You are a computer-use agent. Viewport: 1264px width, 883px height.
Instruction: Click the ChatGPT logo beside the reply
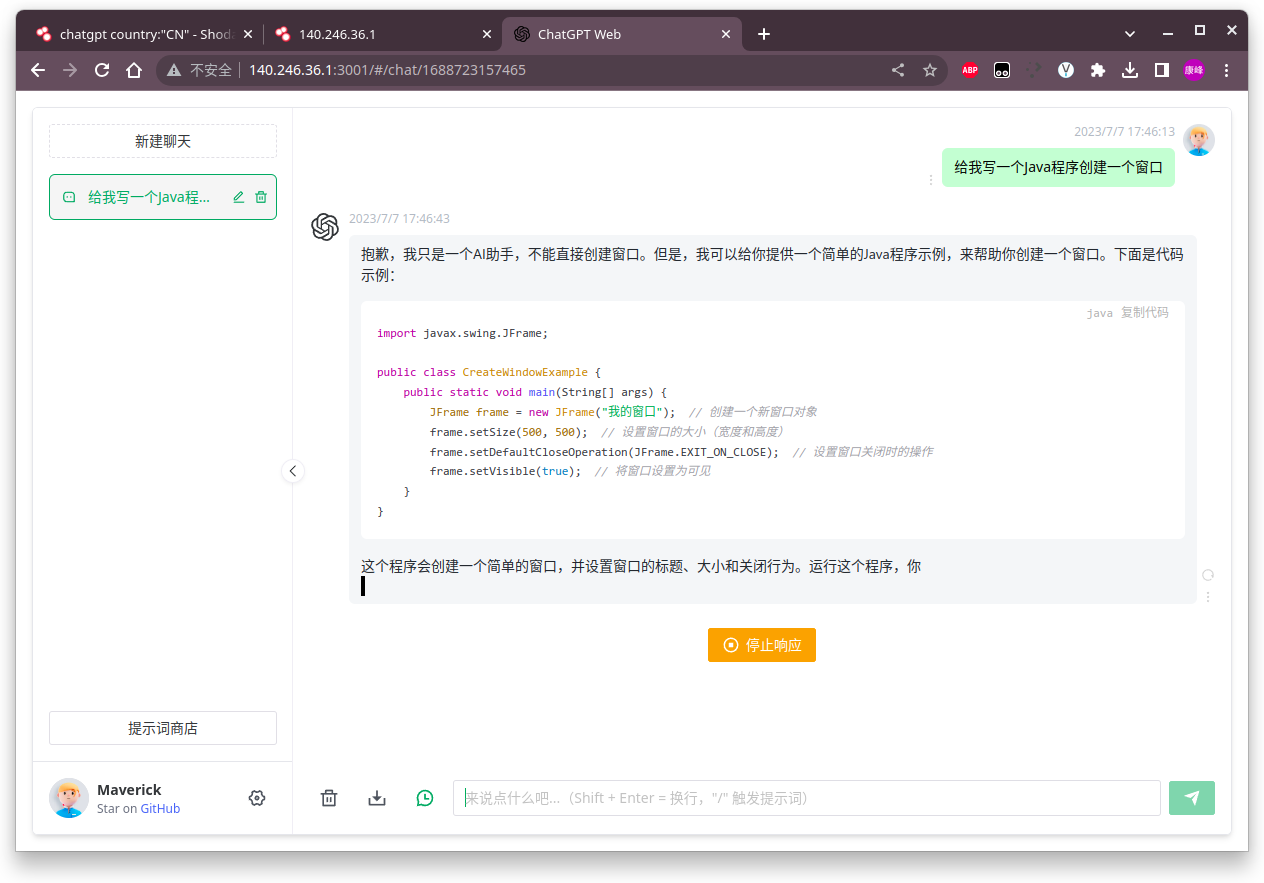(x=325, y=227)
